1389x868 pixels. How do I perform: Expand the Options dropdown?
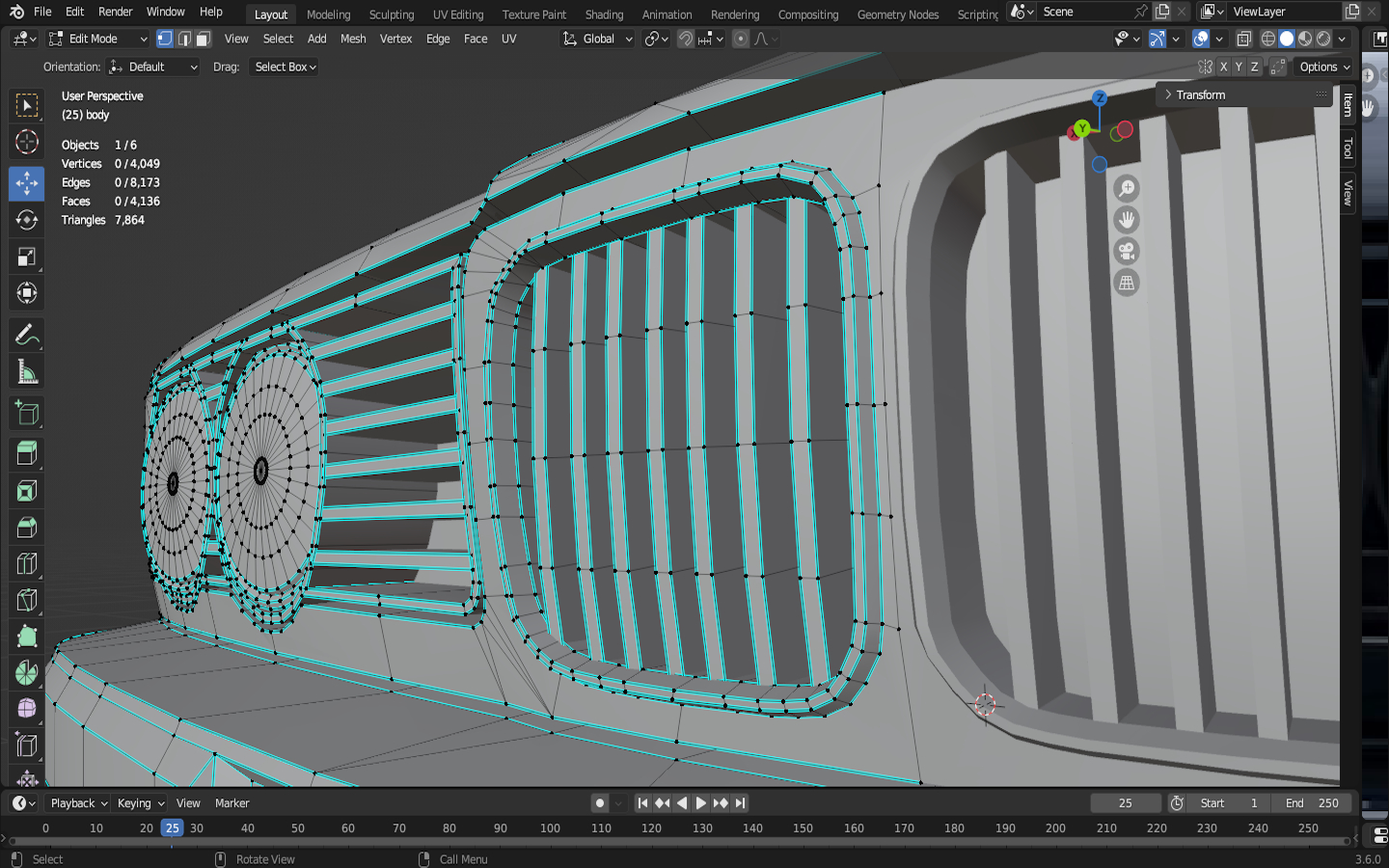click(x=1324, y=67)
